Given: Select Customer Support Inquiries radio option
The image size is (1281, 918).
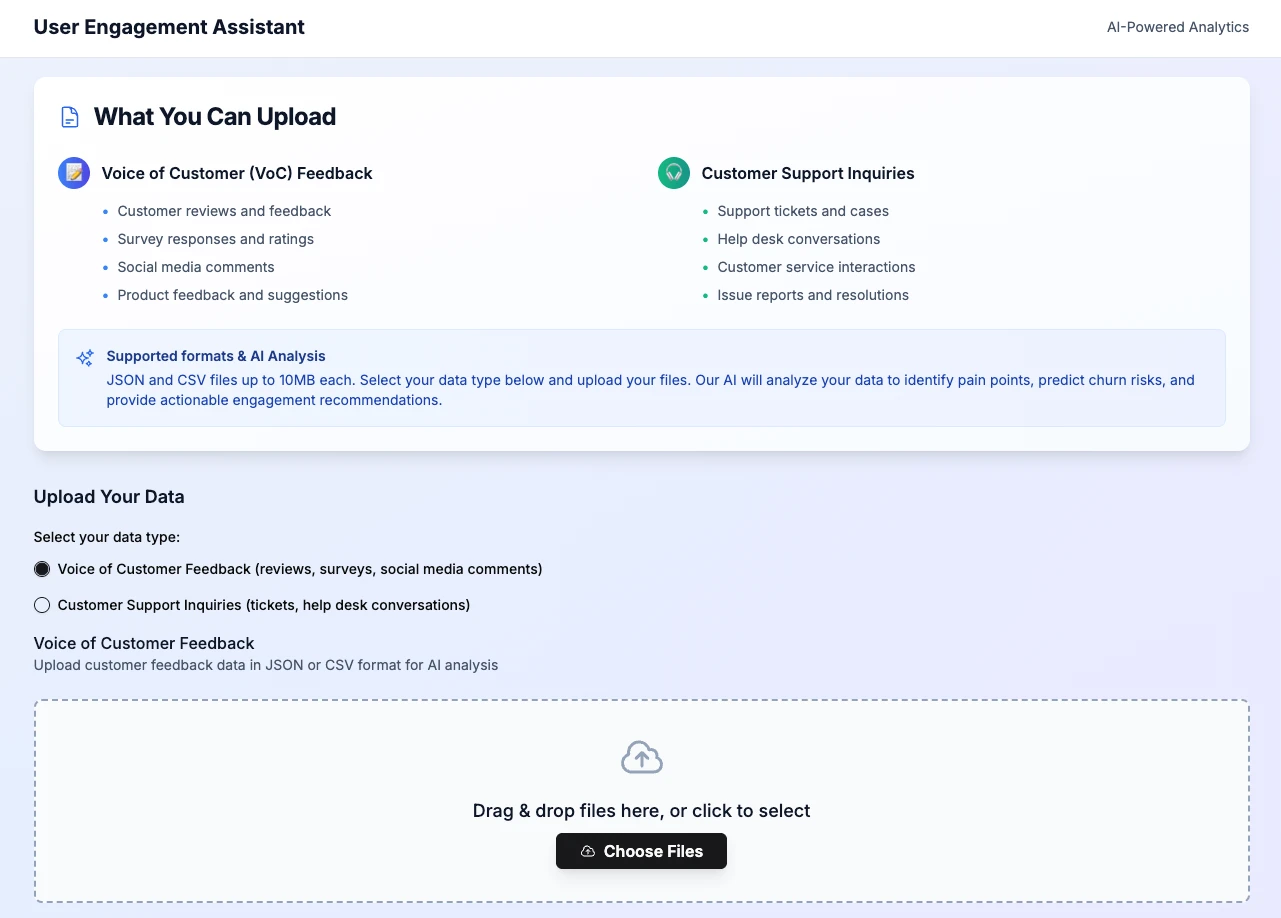Looking at the screenshot, I should point(42,605).
